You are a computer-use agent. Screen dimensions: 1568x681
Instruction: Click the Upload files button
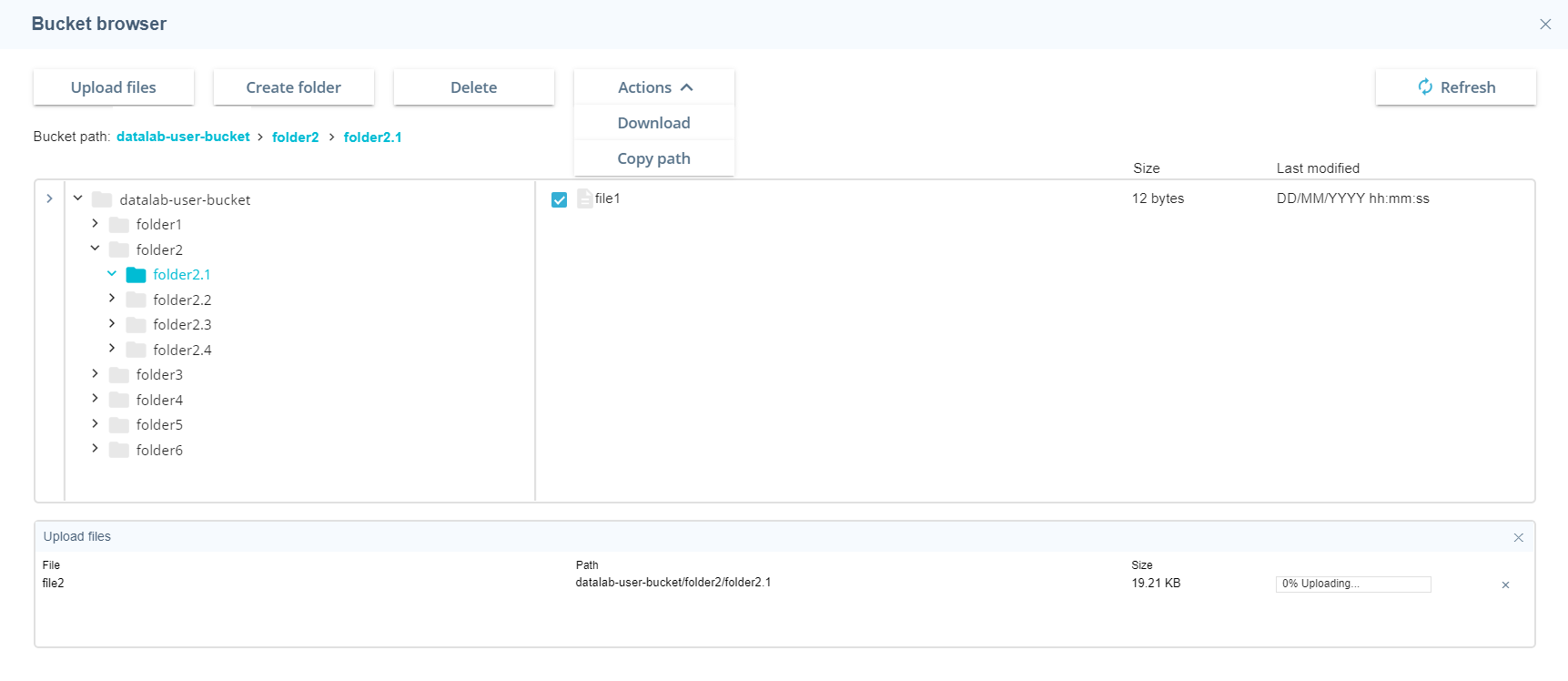tap(114, 87)
